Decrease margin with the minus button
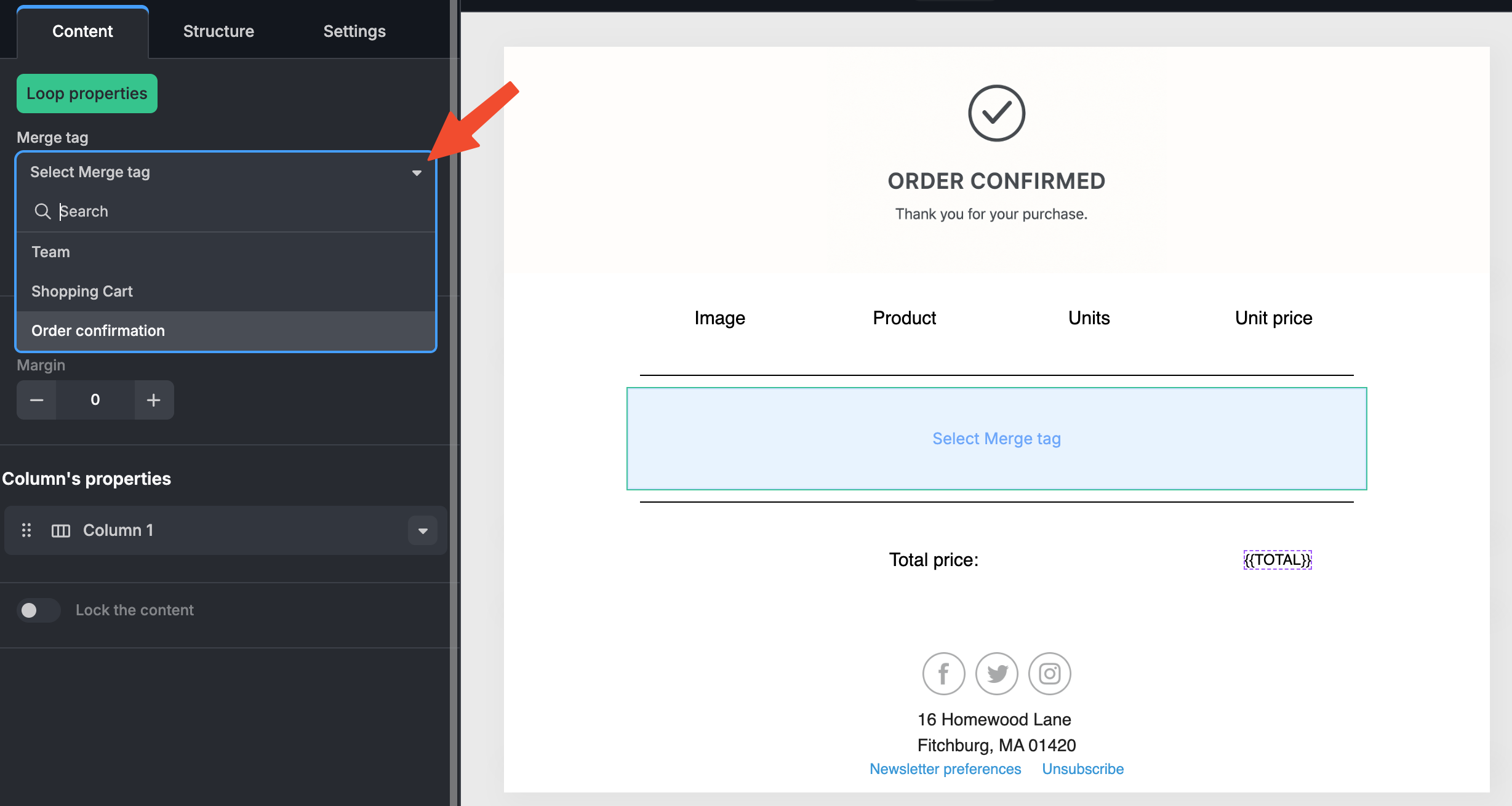 (x=37, y=400)
